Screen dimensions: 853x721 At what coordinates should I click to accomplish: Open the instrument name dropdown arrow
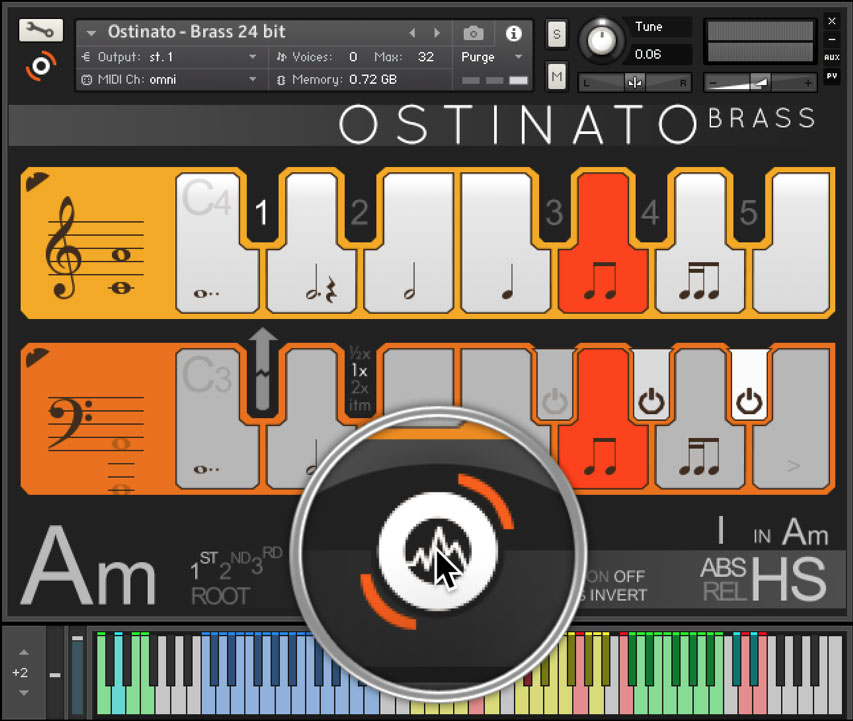click(91, 33)
